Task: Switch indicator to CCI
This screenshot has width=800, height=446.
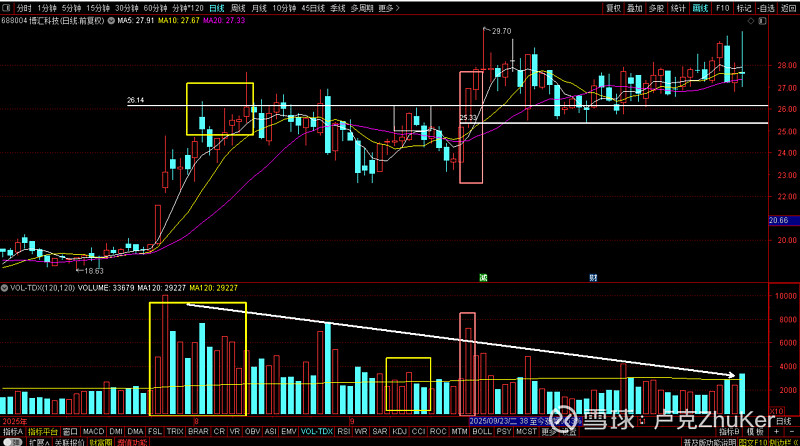Action: tap(418, 432)
